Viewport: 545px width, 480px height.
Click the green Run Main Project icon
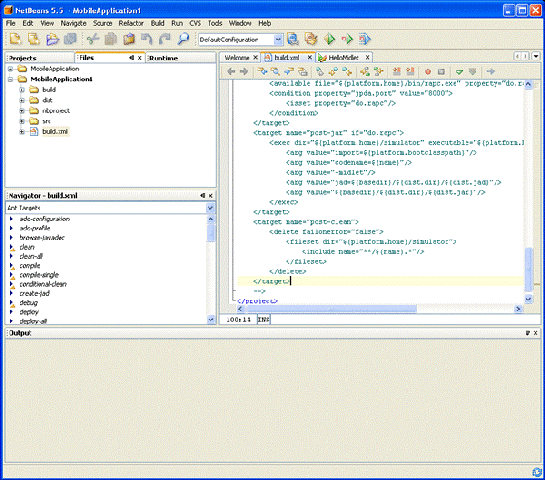329,39
